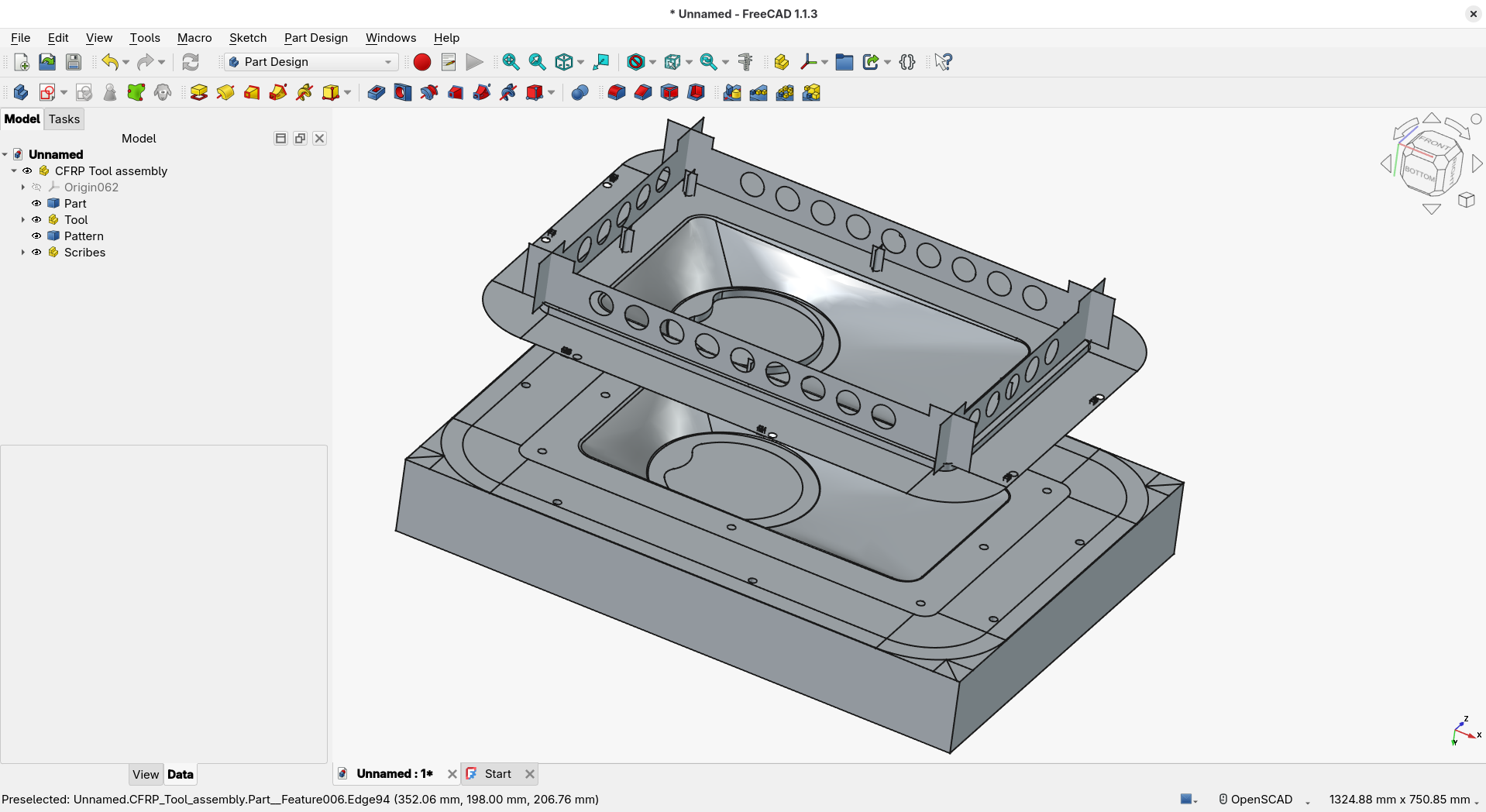This screenshot has height=812, width=1486.
Task: Open the File menu
Action: point(21,37)
